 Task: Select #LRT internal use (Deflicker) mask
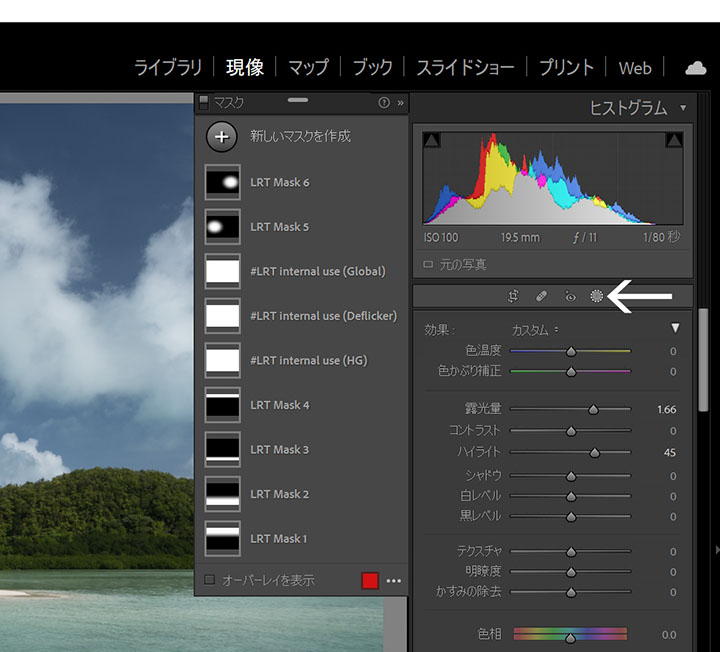[301, 316]
